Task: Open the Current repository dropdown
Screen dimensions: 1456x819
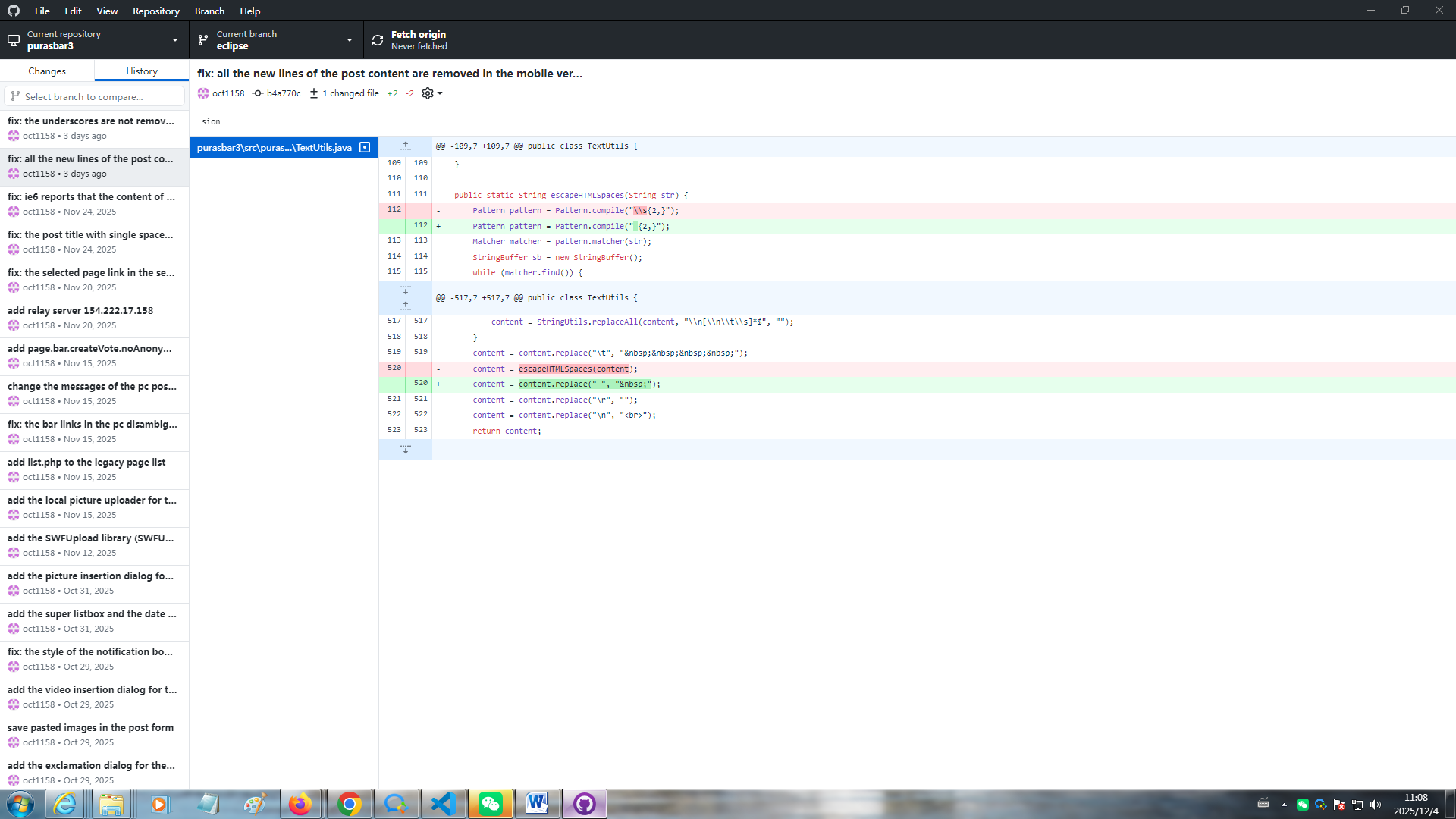Action: click(x=95, y=40)
